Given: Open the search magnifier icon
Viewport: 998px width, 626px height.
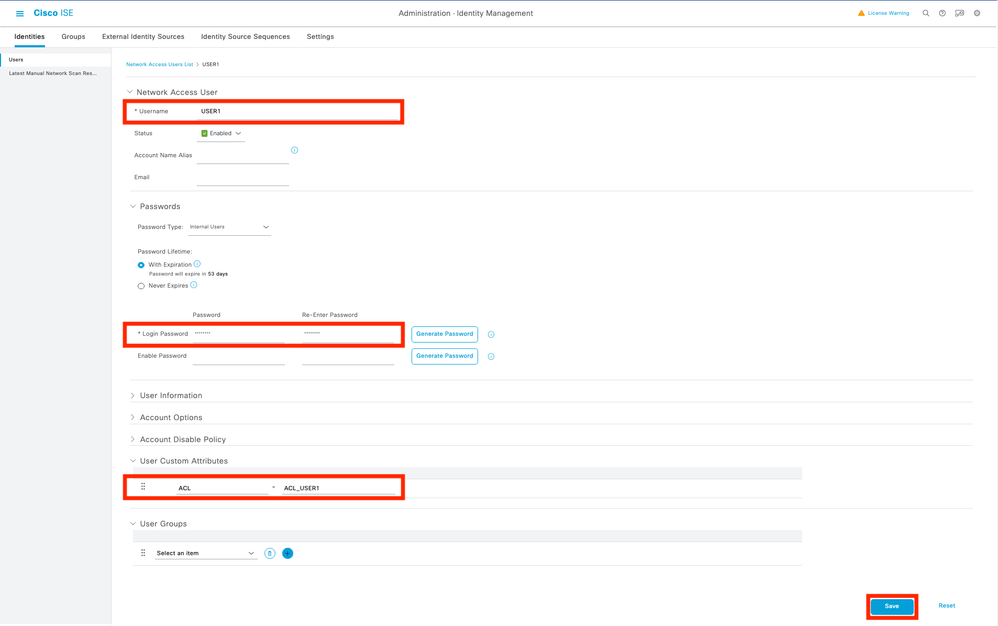Looking at the screenshot, I should click(x=925, y=13).
